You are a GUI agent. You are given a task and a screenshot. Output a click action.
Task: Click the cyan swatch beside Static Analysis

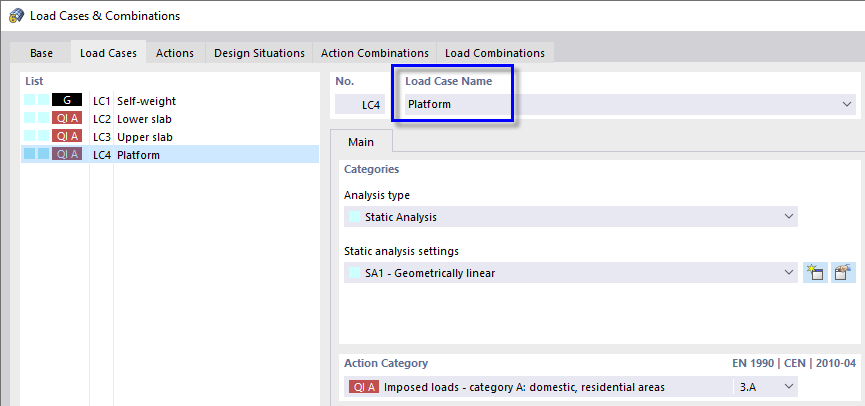[355, 217]
